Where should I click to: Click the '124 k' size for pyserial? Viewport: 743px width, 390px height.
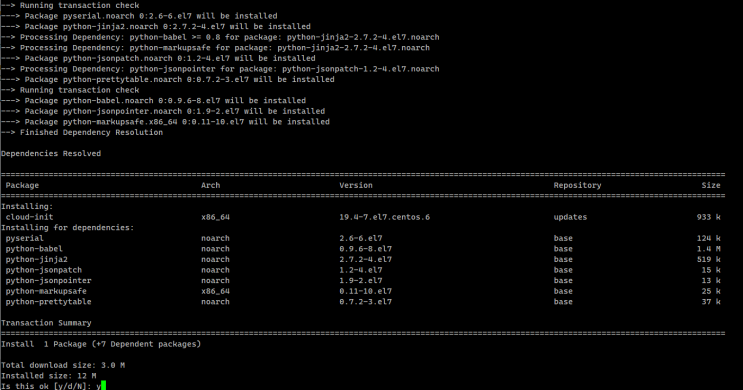708,238
